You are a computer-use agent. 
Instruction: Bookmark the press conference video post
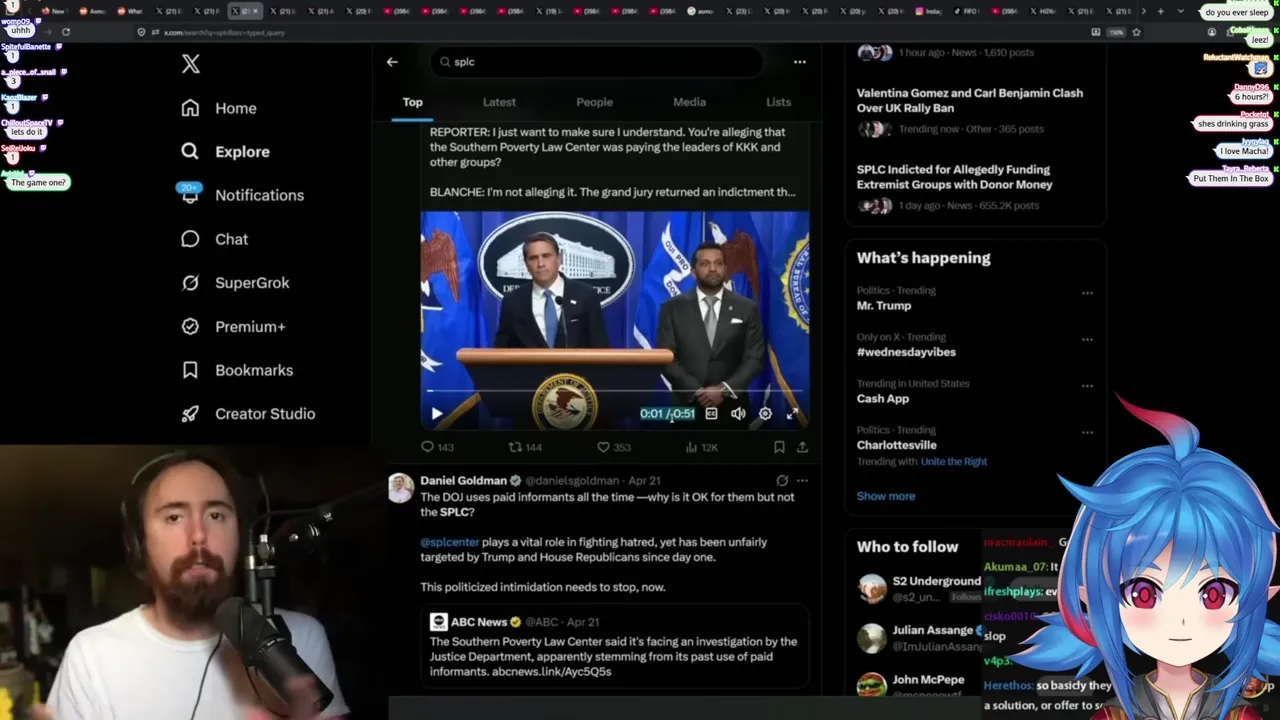coord(779,447)
